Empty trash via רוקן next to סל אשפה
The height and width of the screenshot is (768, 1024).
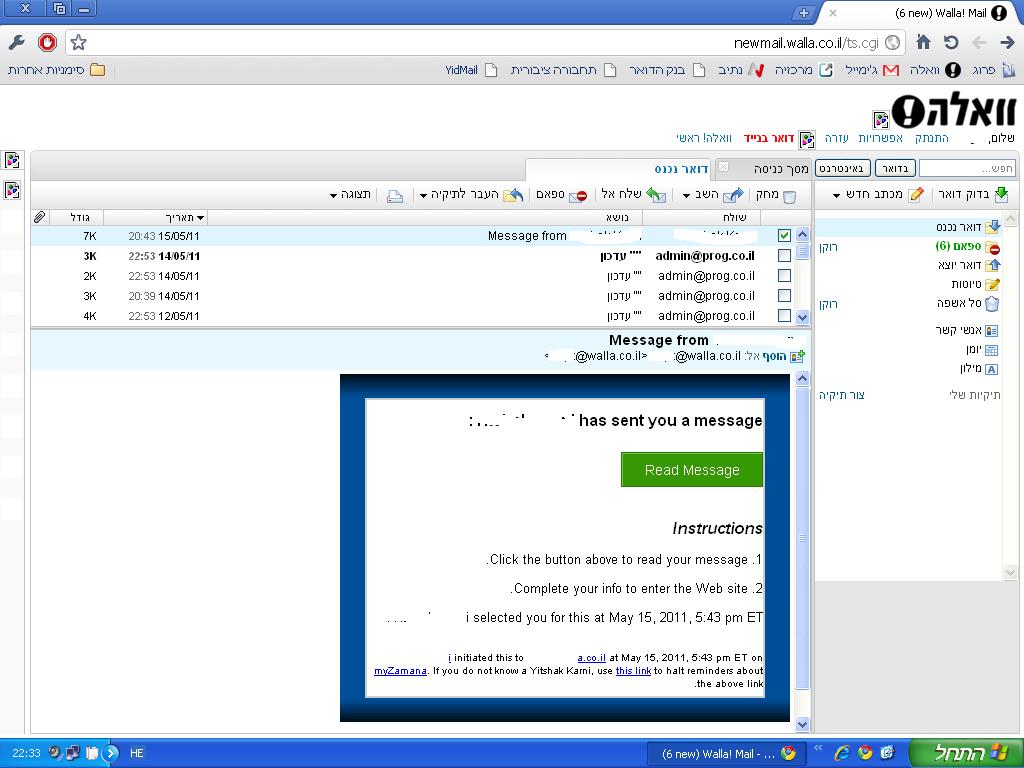[x=828, y=304]
